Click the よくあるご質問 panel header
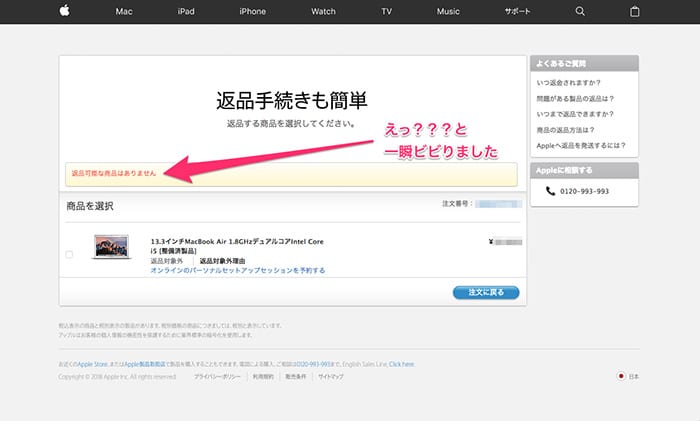This screenshot has width=700, height=421. click(x=584, y=63)
